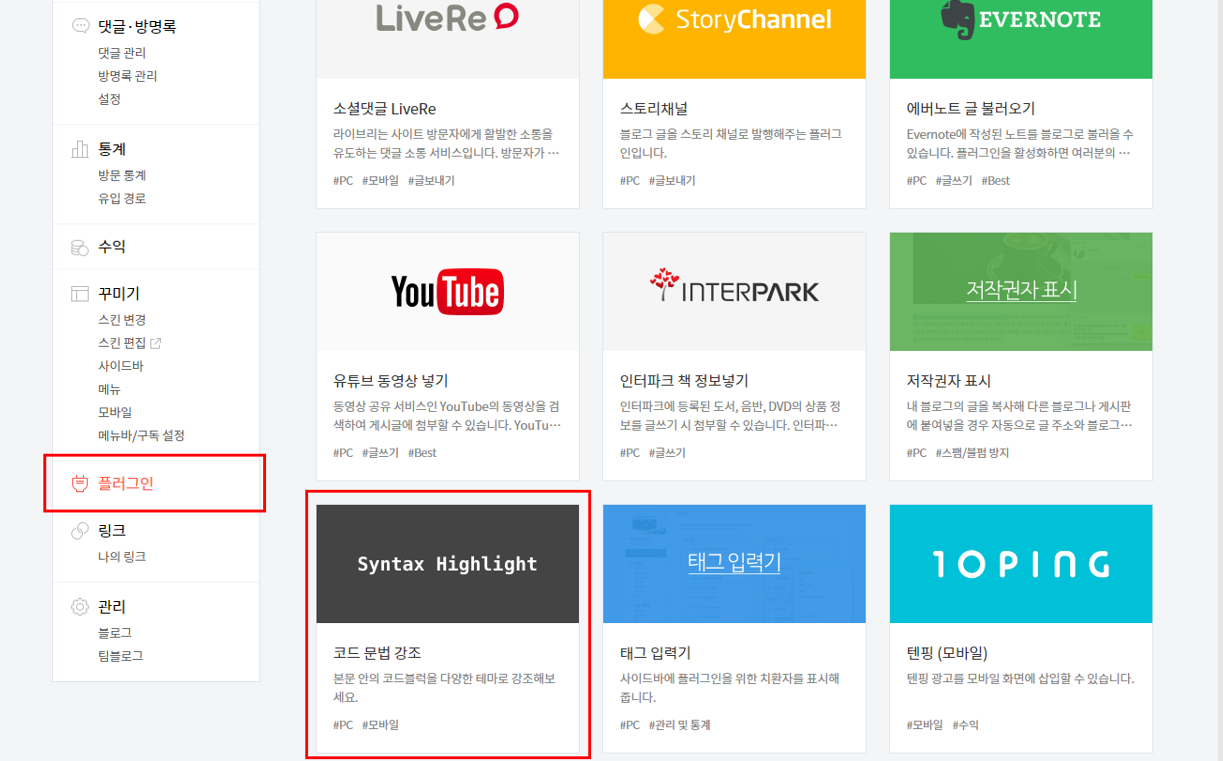Click the #스팸/불펌 방지 tag
Screen dimensions: 1223x761
[973, 453]
